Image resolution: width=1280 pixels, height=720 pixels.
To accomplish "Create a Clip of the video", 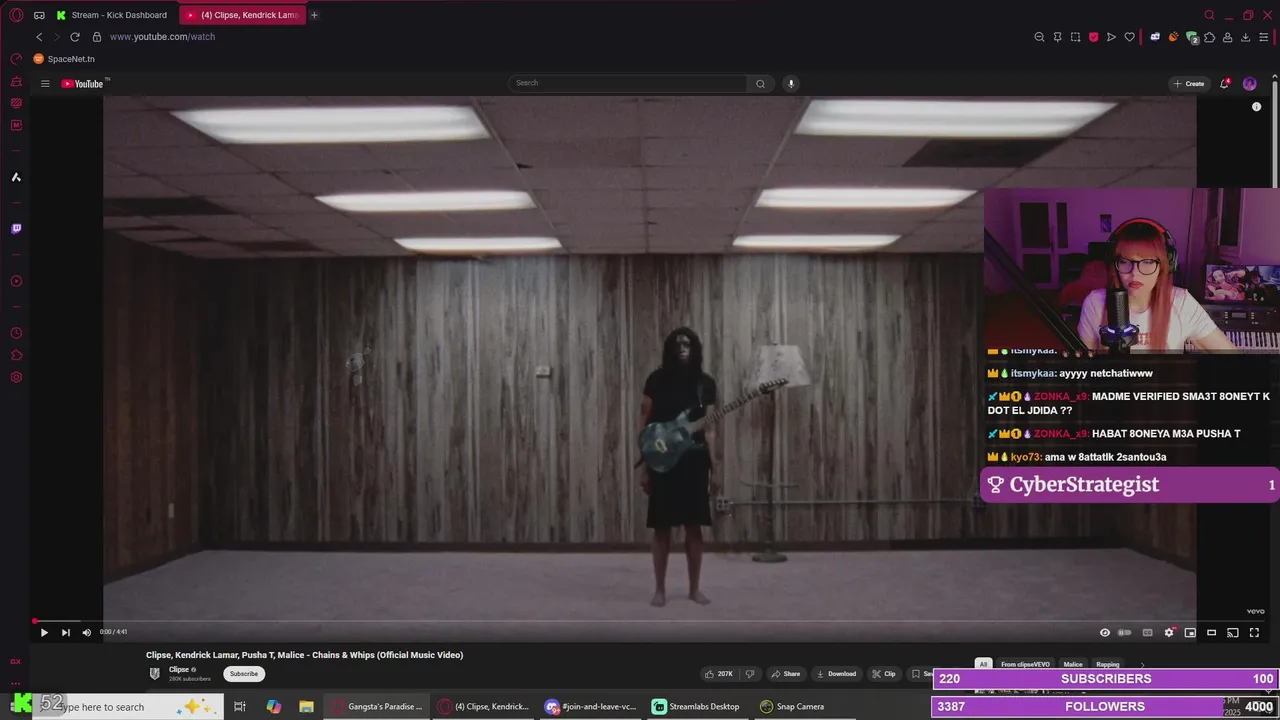I will [x=884, y=674].
